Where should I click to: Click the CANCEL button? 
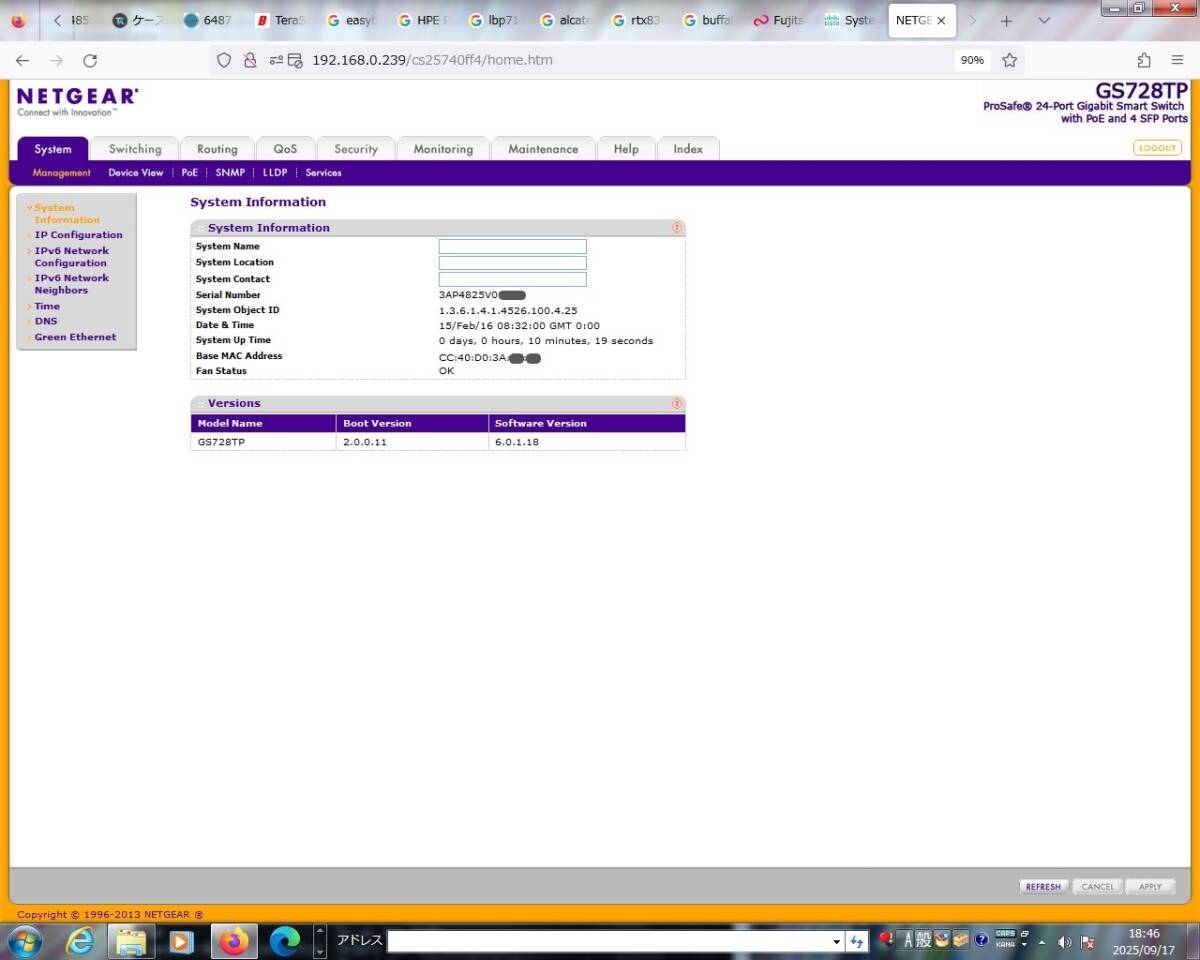tap(1097, 887)
